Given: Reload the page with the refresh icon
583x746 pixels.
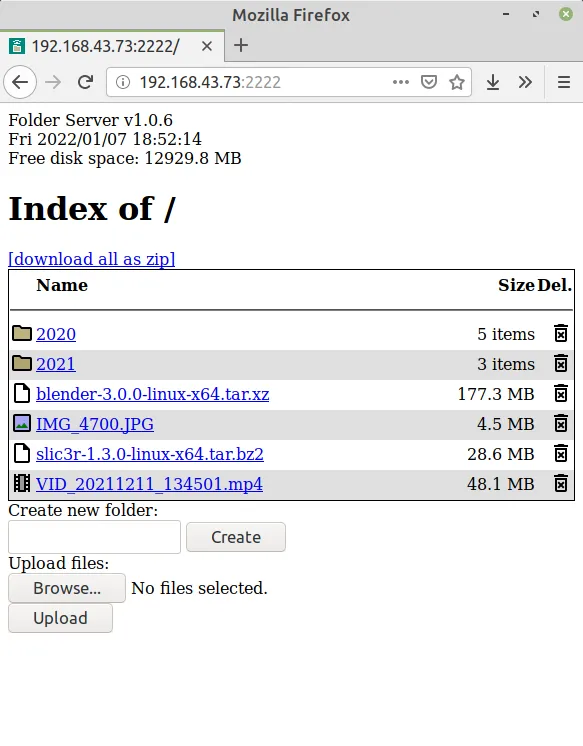Looking at the screenshot, I should coord(85,82).
